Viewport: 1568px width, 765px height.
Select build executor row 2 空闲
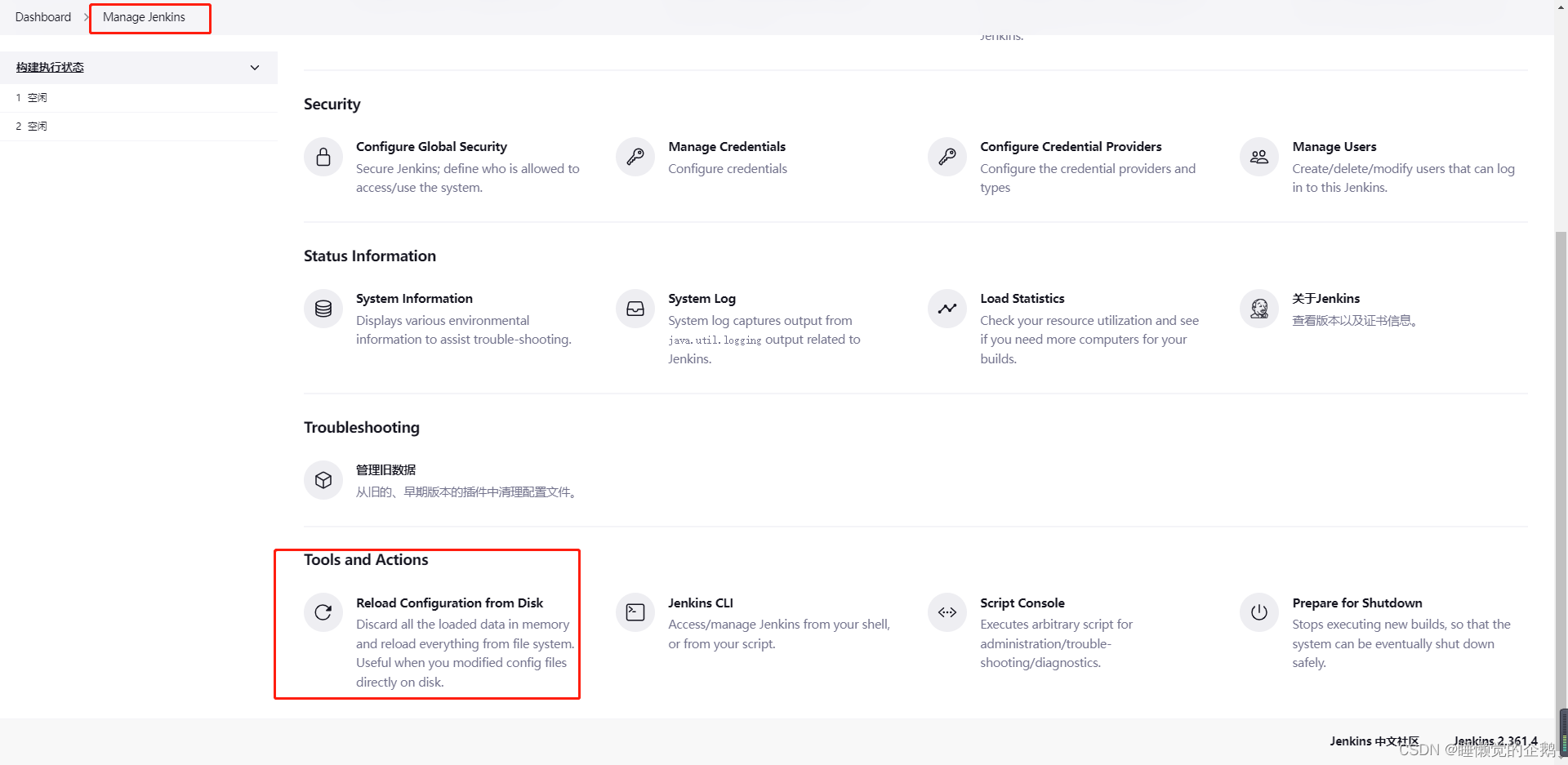tap(139, 127)
